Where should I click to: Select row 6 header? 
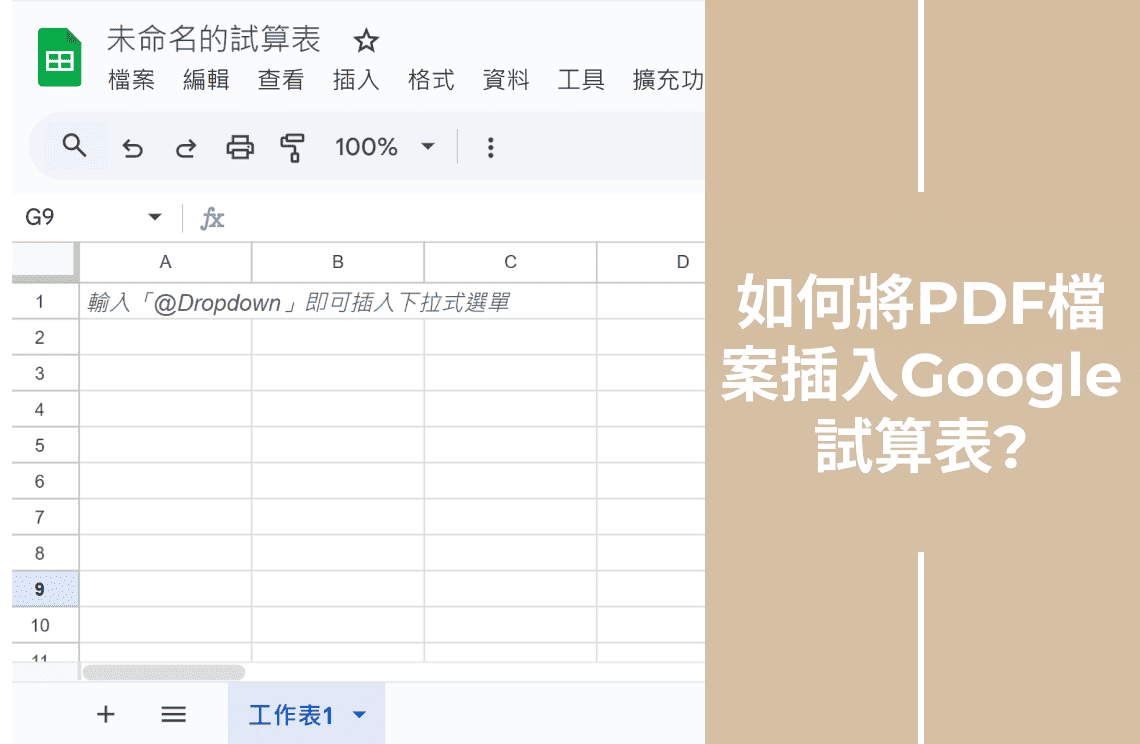coord(45,481)
